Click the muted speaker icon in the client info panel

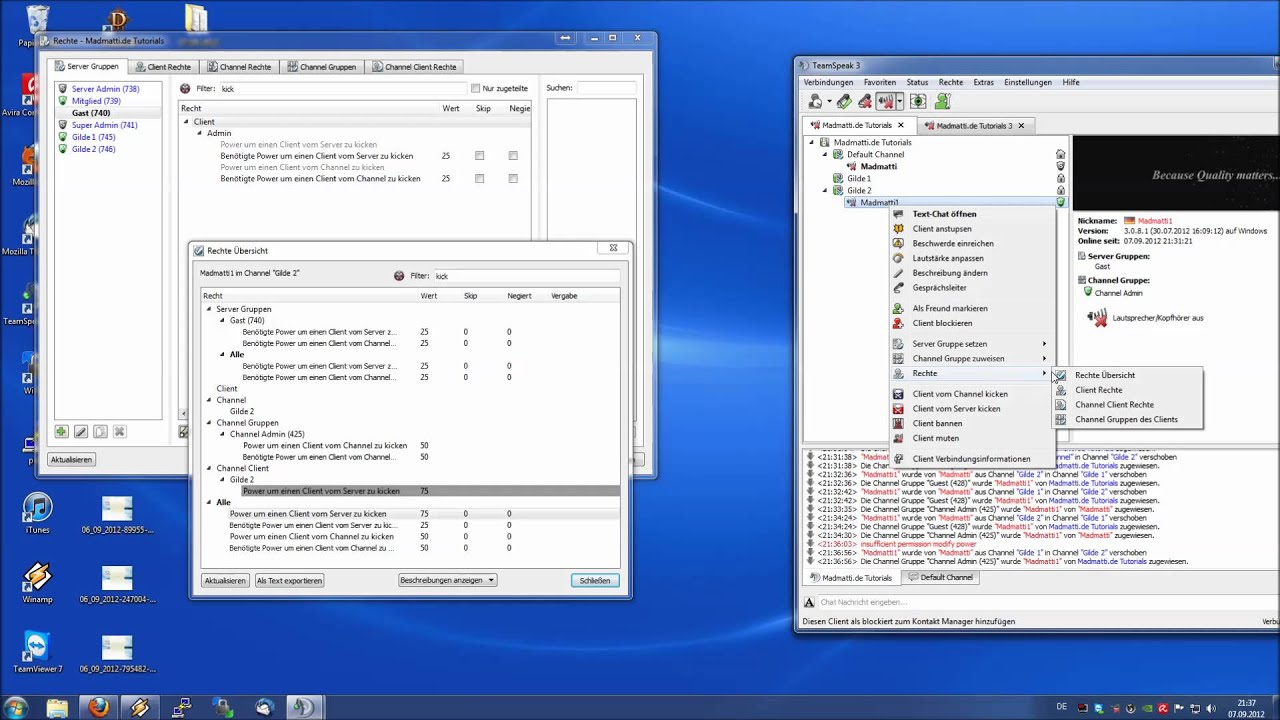pos(1098,318)
